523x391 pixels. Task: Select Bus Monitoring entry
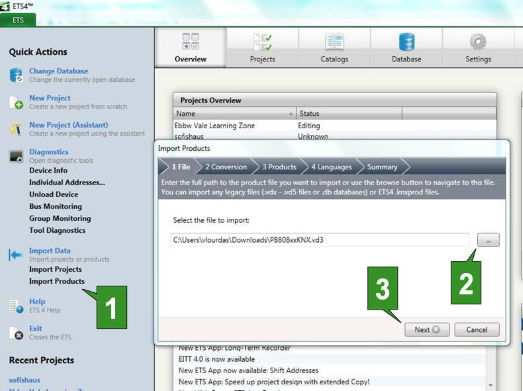pyautogui.click(x=55, y=207)
